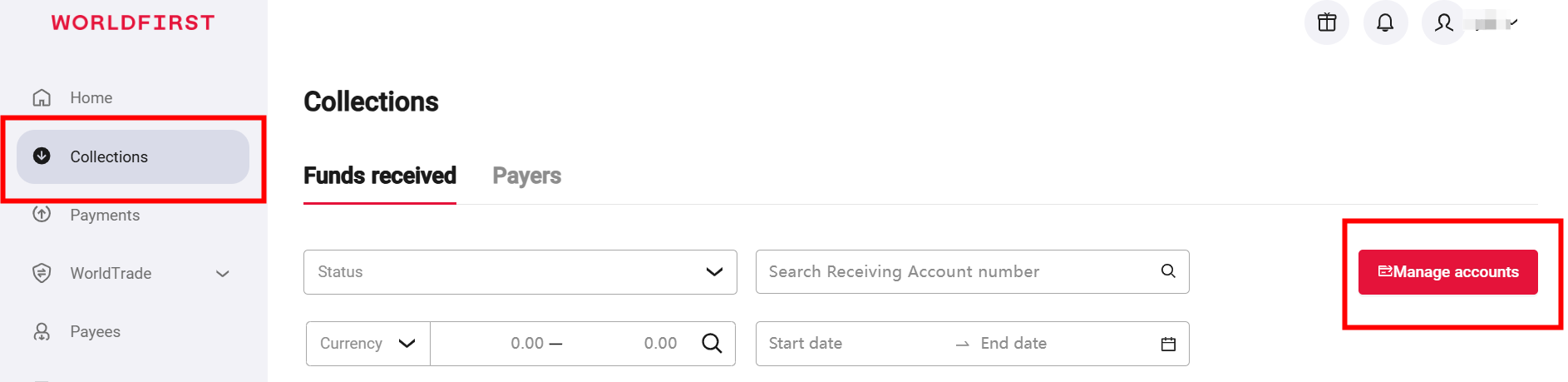This screenshot has height=382, width=1568.
Task: Click the Start date field
Action: pos(848,344)
